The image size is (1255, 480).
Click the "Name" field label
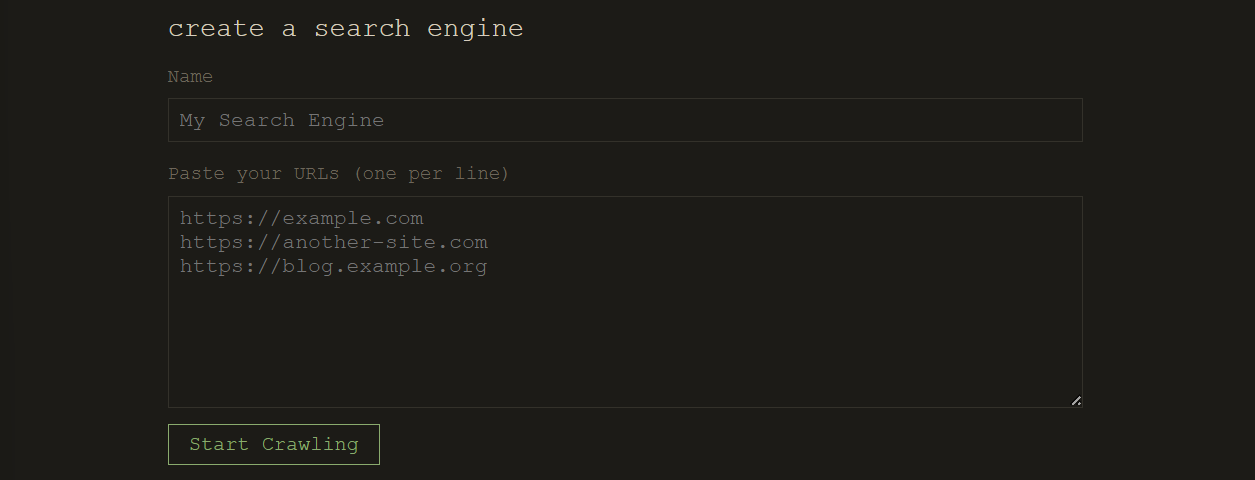pos(190,77)
